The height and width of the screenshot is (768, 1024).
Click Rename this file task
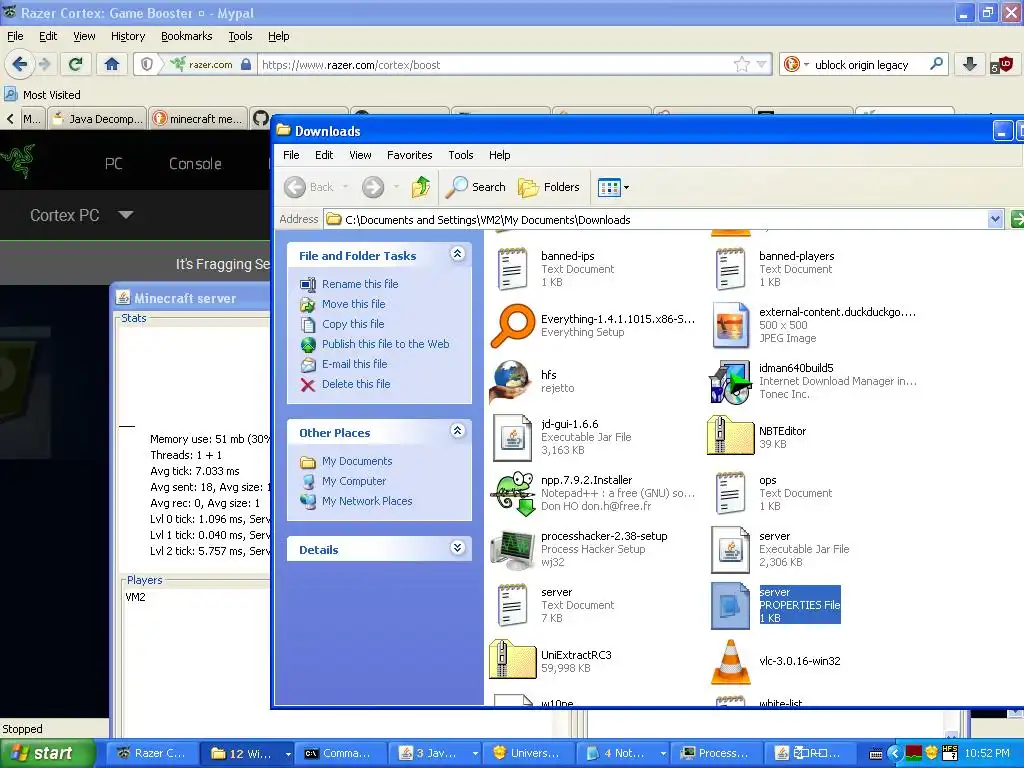pyautogui.click(x=360, y=284)
